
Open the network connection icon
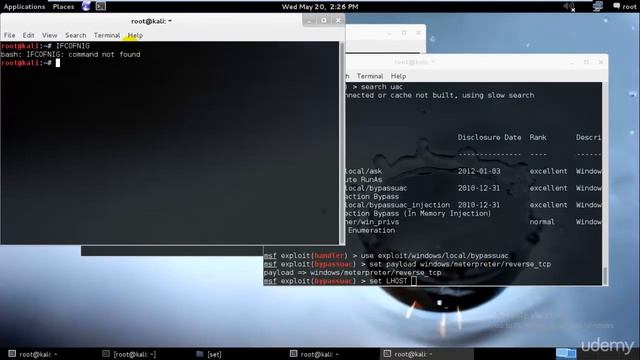598,6
